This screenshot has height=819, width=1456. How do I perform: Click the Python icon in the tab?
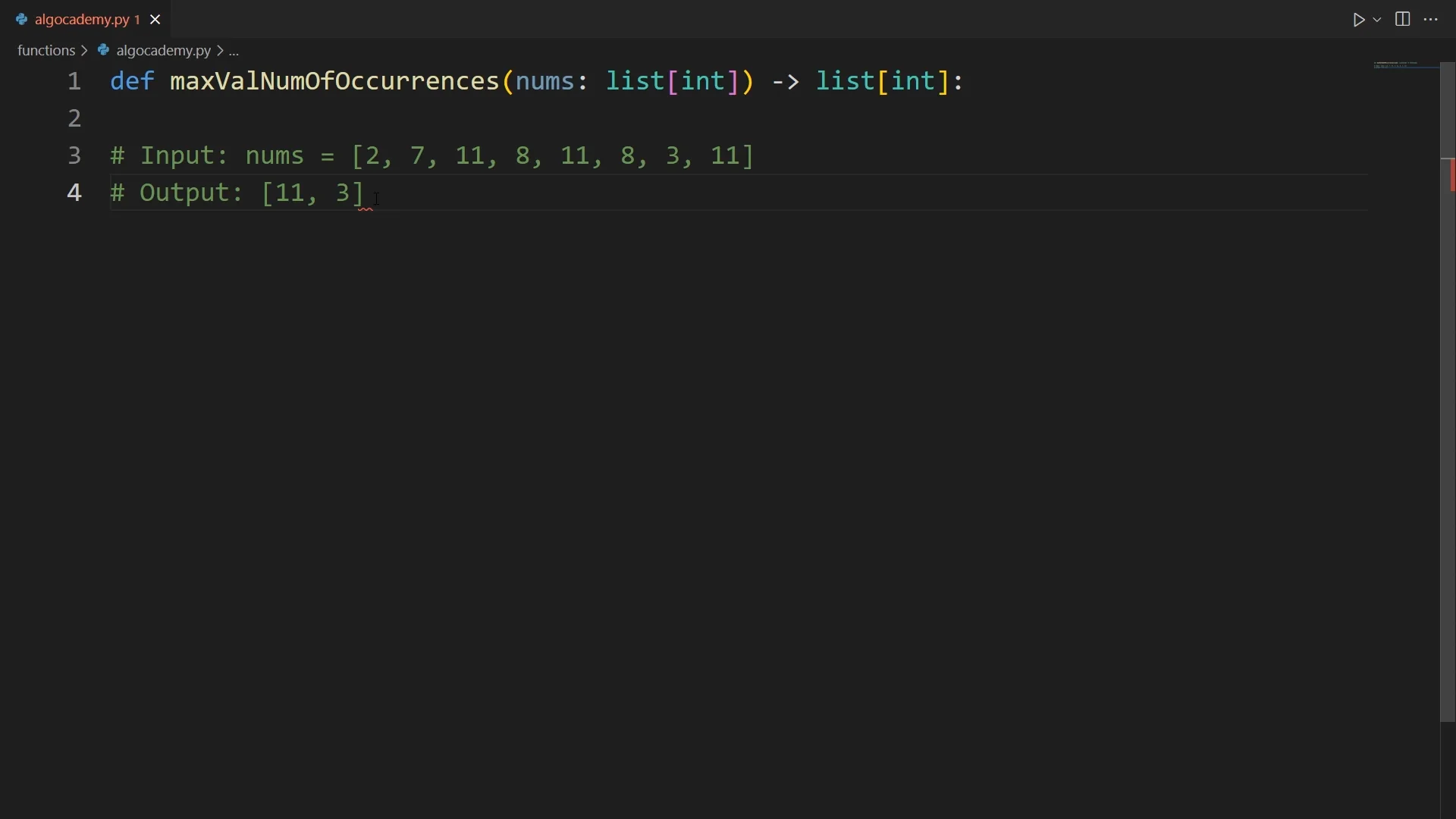[x=21, y=20]
